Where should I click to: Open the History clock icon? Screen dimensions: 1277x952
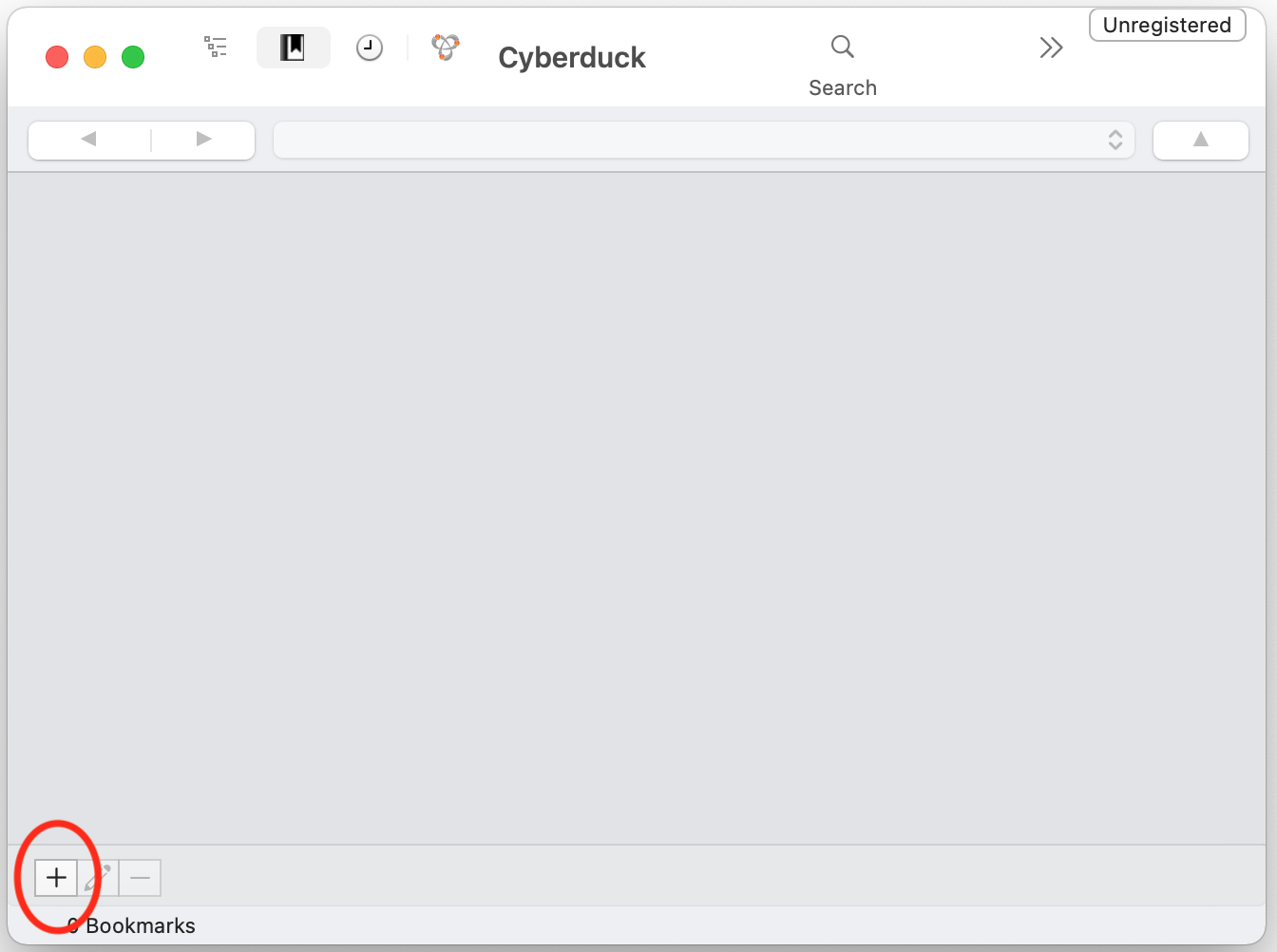pyautogui.click(x=370, y=48)
